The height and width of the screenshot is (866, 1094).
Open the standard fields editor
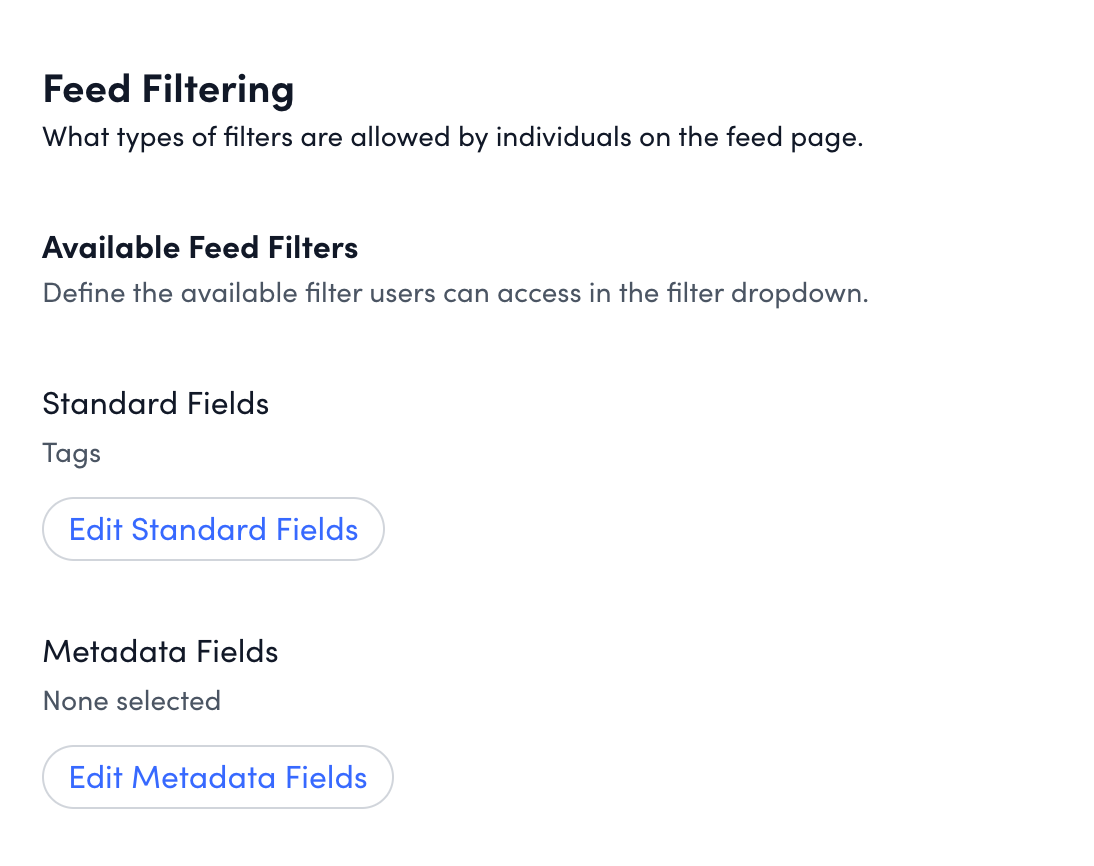213,529
